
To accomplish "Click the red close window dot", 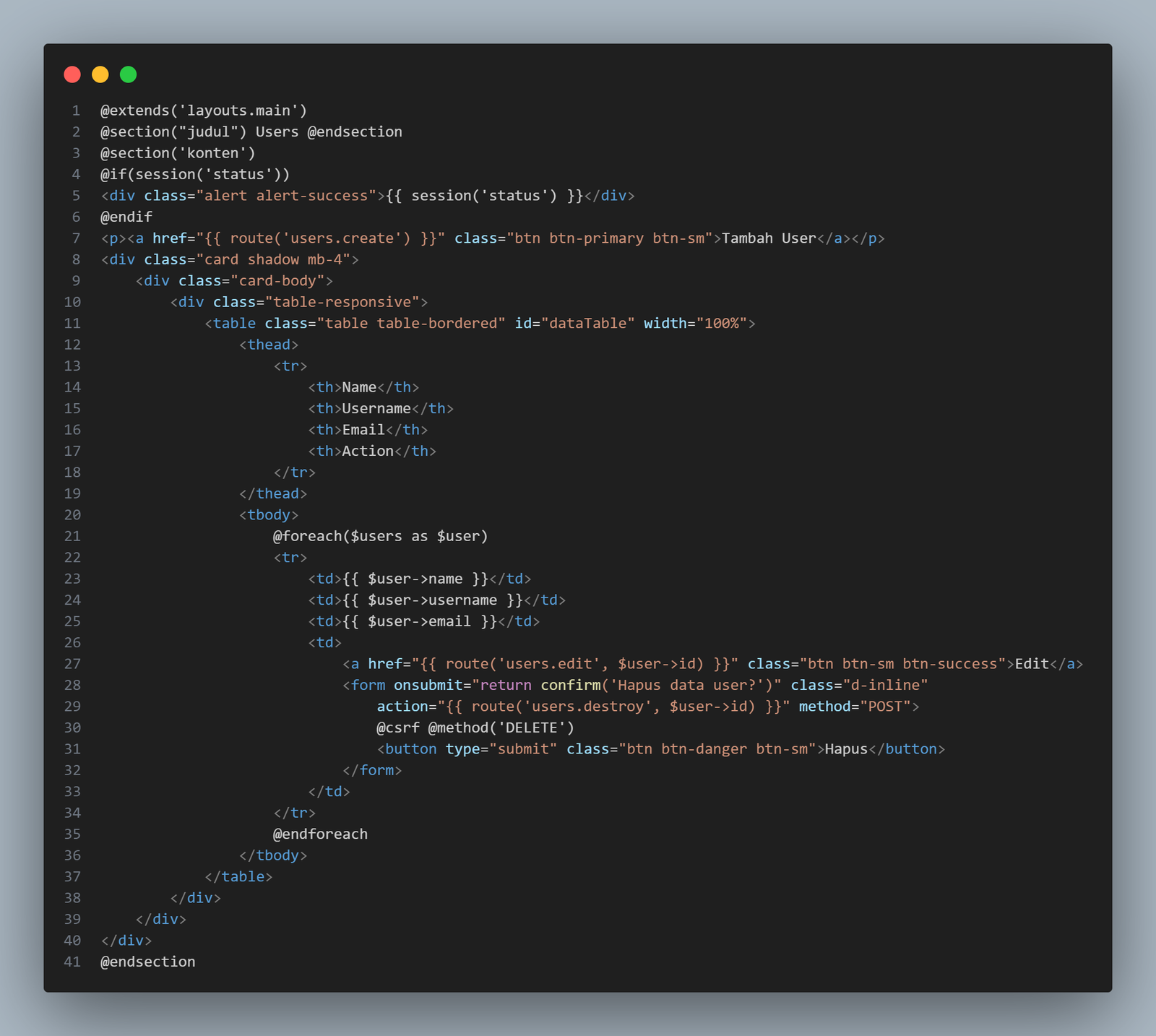I will tap(72, 74).
